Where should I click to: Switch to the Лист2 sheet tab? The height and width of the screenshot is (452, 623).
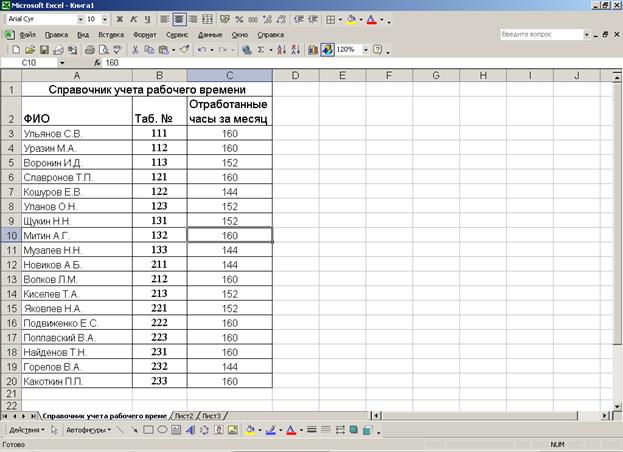click(x=183, y=414)
